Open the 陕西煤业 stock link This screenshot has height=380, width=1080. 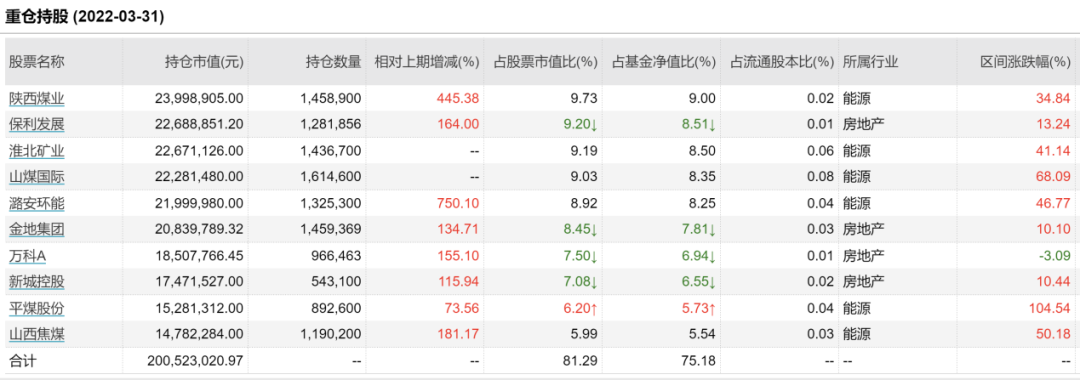[37, 98]
